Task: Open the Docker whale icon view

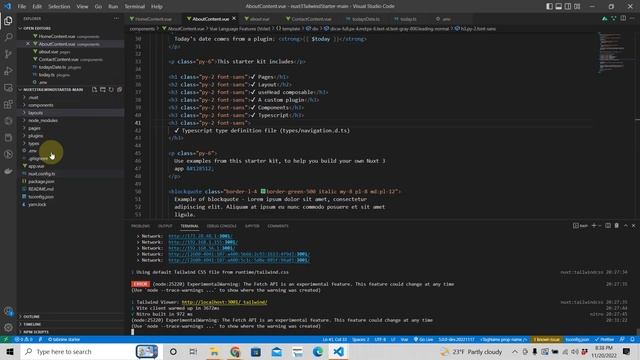Action: pyautogui.click(x=8, y=171)
